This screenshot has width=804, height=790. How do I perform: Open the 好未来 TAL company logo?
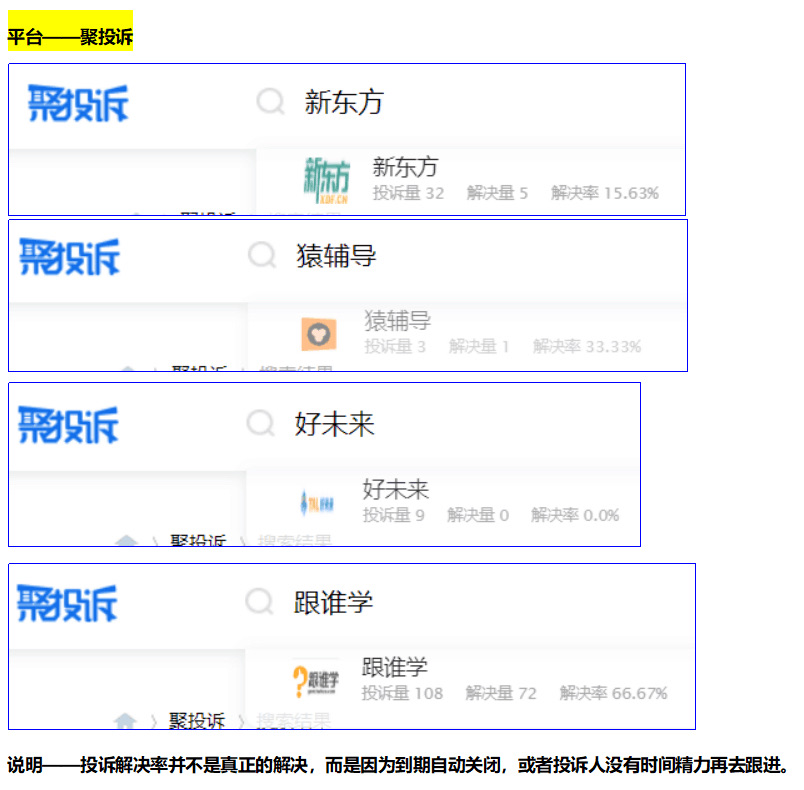point(317,502)
